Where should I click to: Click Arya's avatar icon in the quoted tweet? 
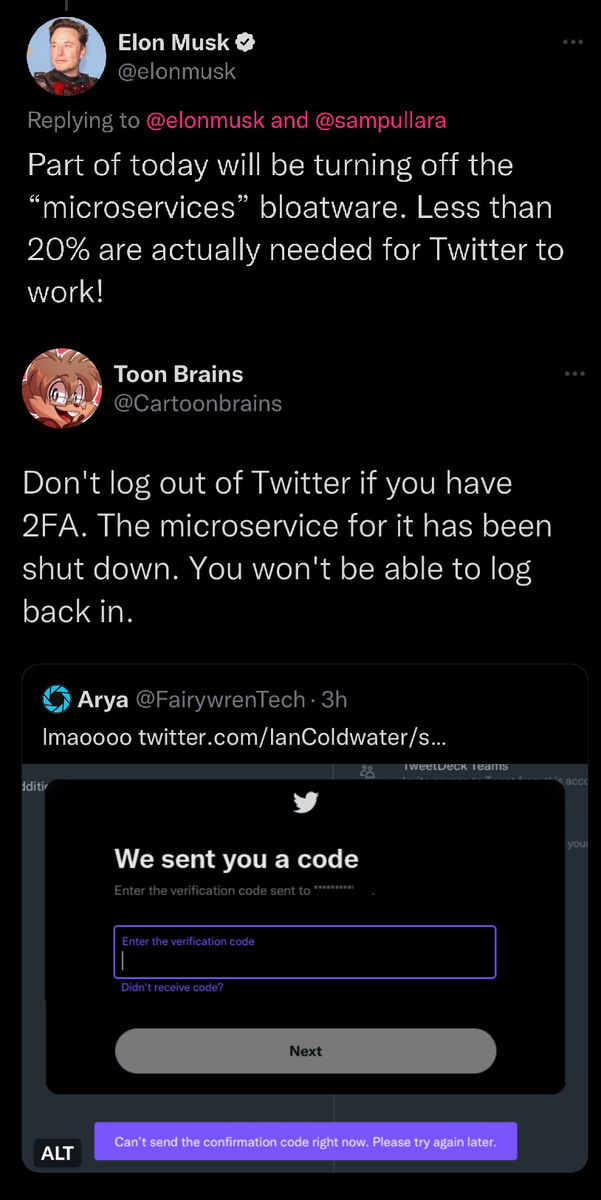56,700
